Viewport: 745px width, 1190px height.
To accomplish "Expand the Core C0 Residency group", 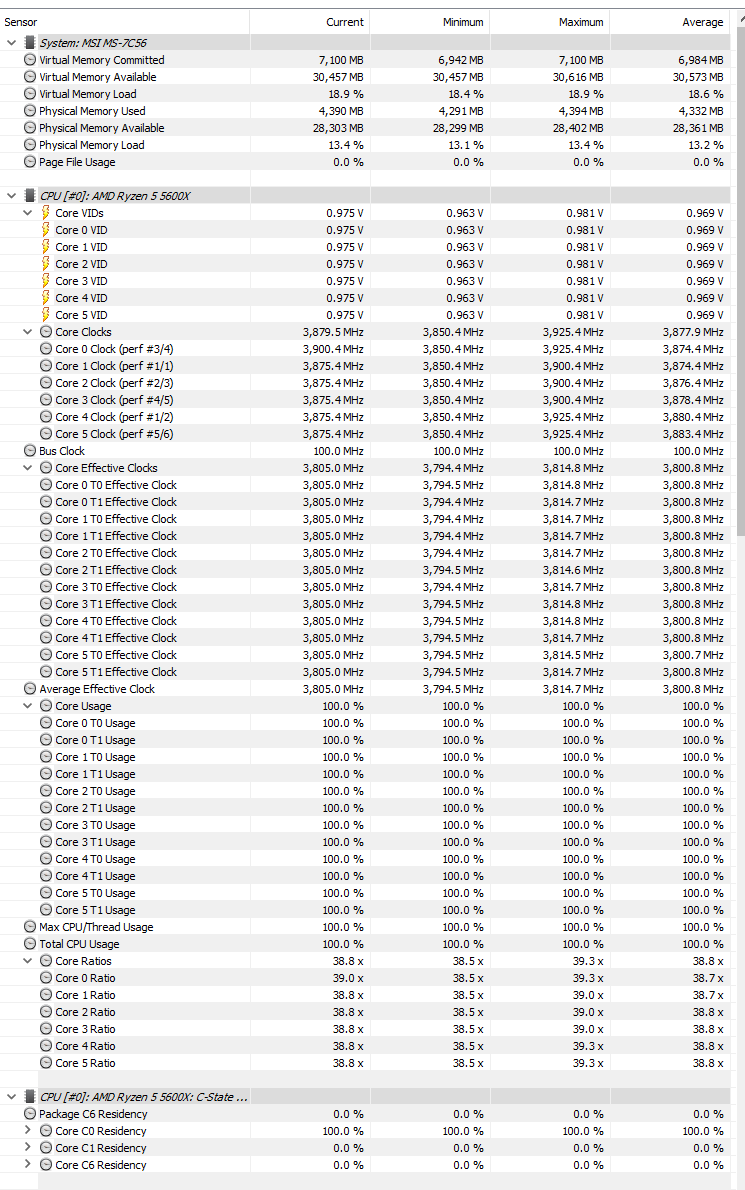I will (x=27, y=1131).
